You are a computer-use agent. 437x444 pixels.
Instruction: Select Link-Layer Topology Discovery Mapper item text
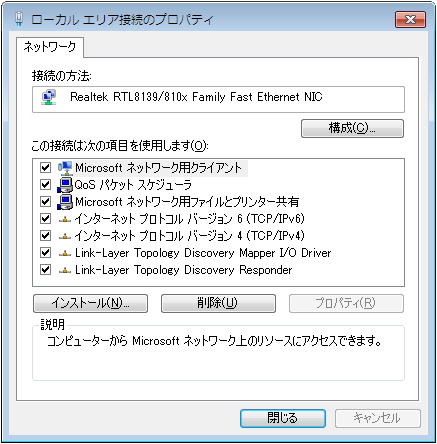[x=203, y=253]
